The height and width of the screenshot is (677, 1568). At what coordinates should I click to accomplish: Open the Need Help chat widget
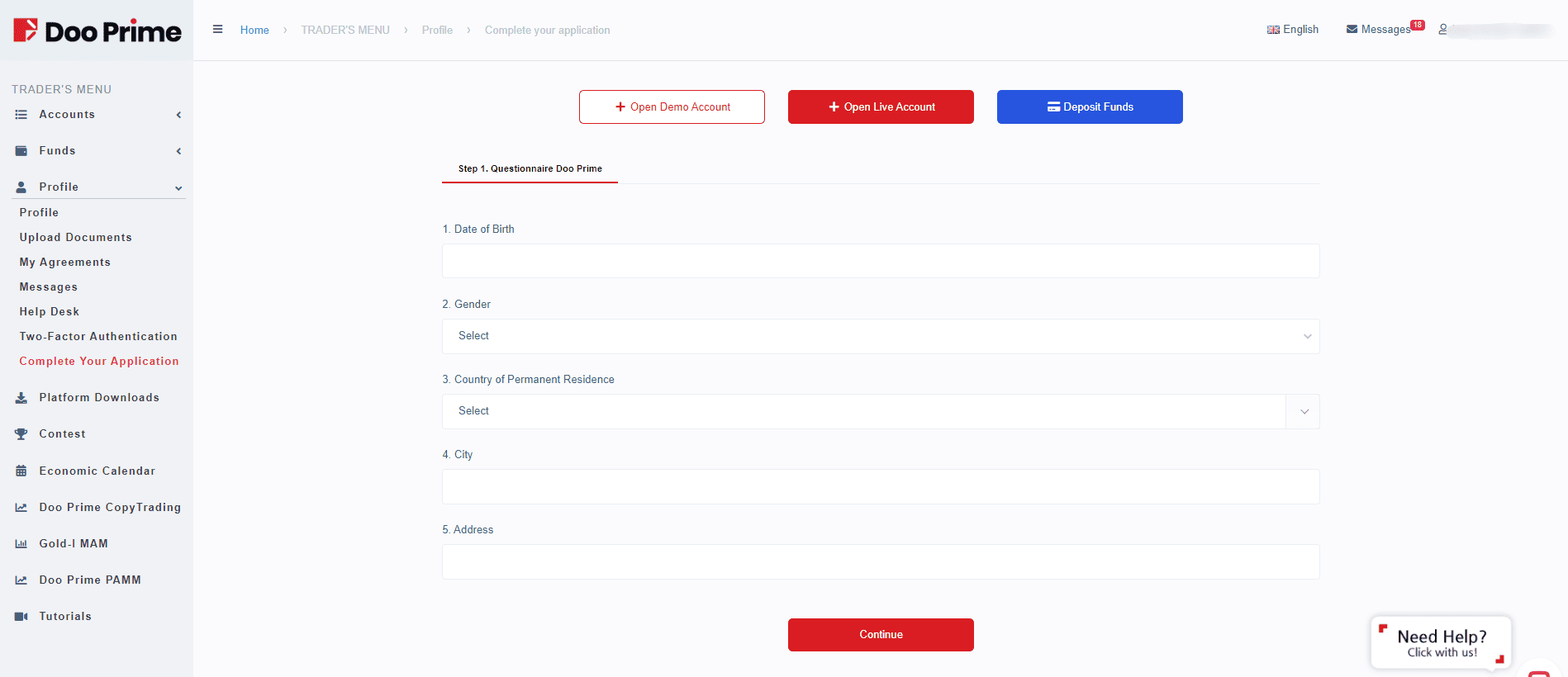click(x=1441, y=642)
